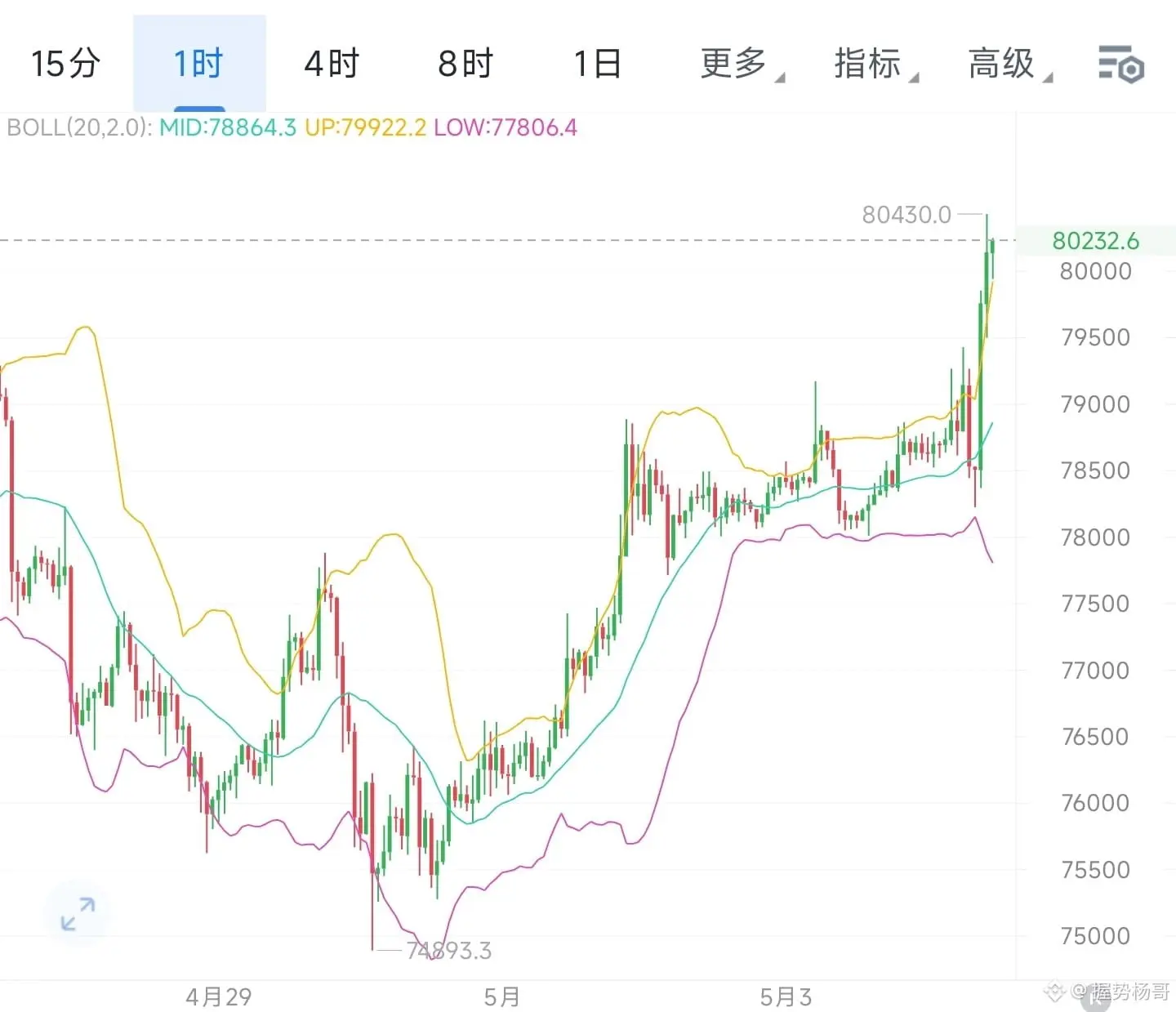Click the 77500 price axis label
Screen dimensions: 1176x1012
pos(1095,604)
